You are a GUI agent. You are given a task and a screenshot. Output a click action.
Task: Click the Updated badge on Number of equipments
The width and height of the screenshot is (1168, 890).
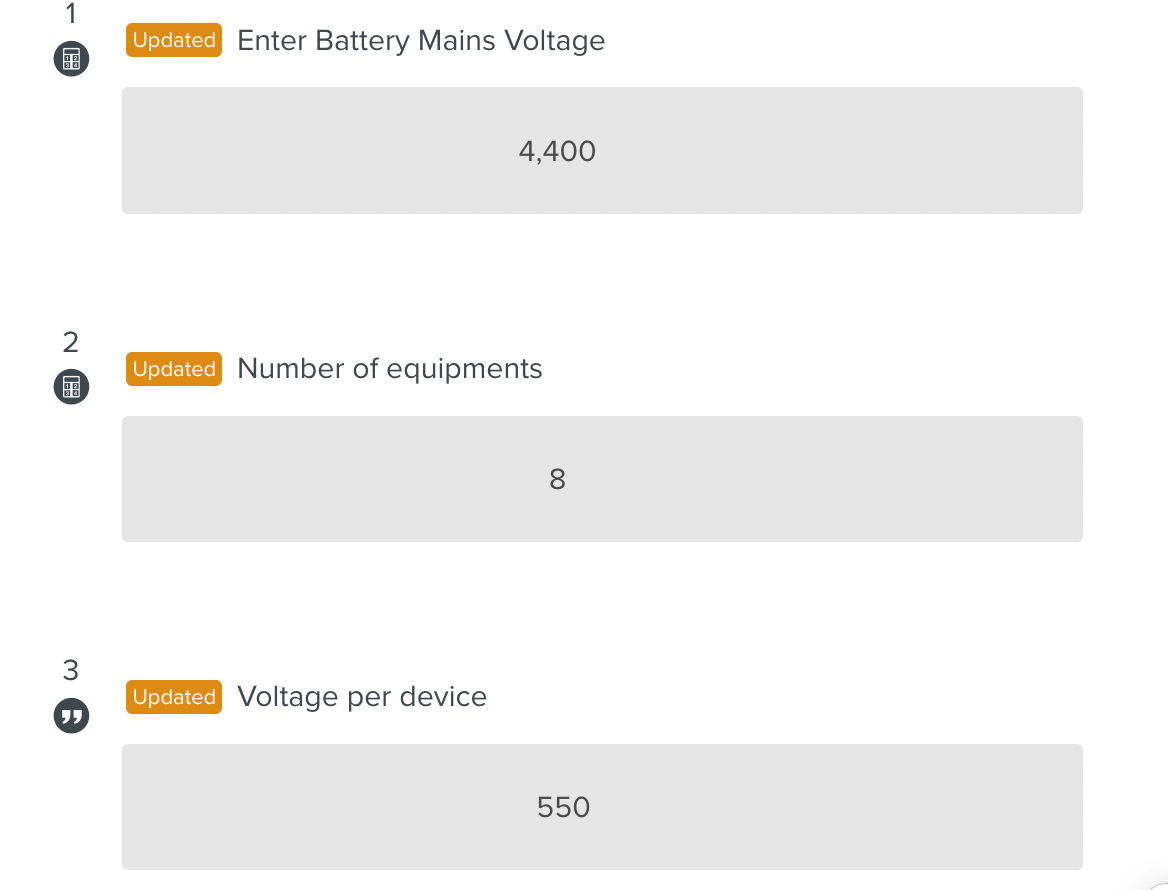pyautogui.click(x=173, y=369)
